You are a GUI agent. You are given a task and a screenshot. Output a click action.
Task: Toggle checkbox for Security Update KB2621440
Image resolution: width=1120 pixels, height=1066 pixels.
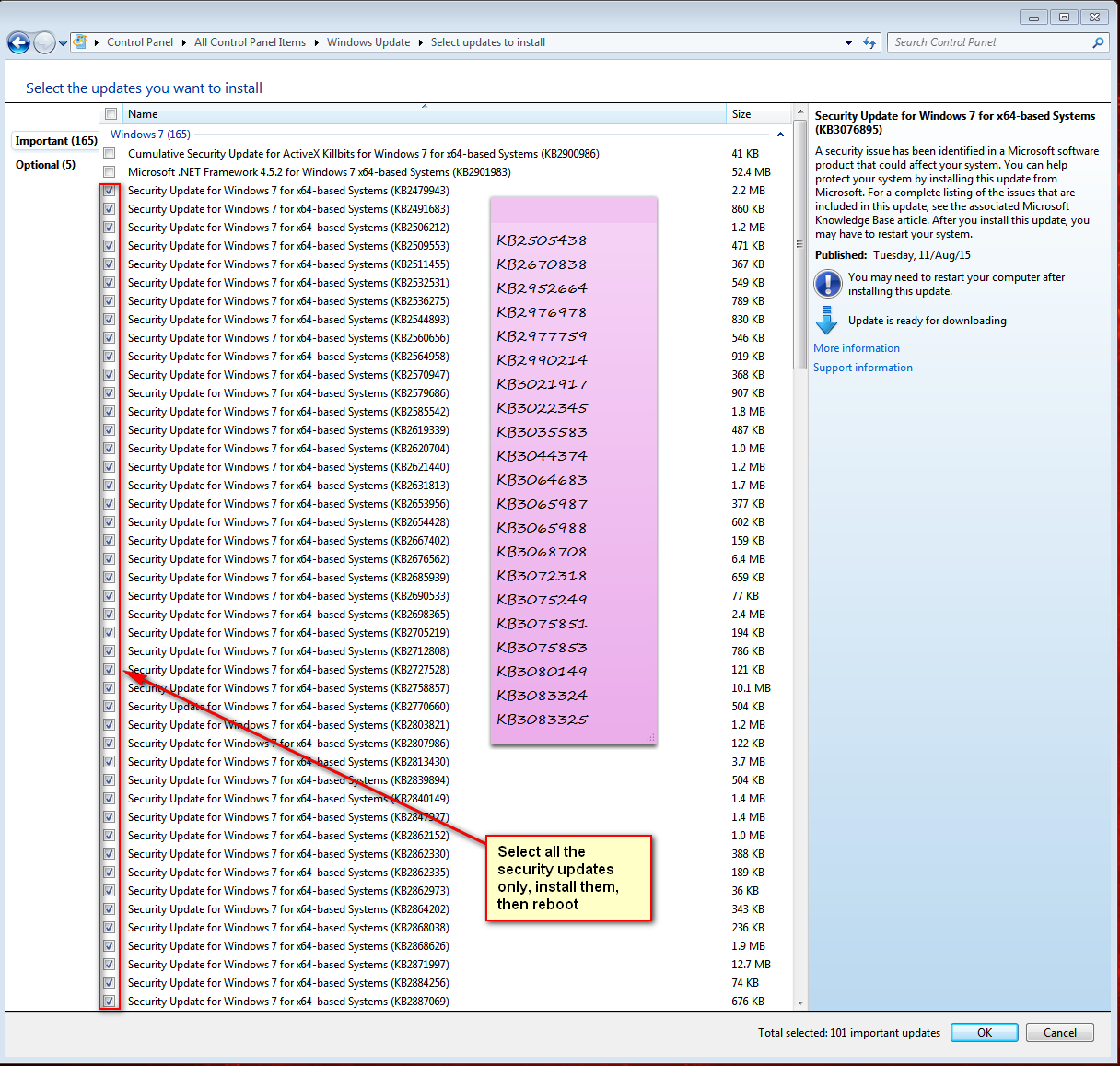pyautogui.click(x=110, y=467)
